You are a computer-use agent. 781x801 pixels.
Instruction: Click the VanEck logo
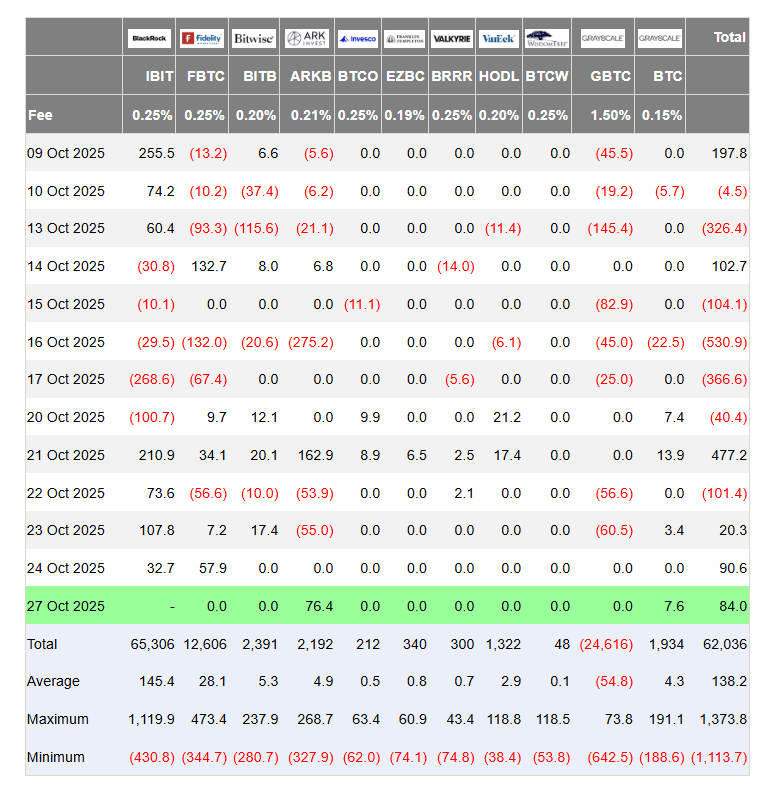pos(499,38)
